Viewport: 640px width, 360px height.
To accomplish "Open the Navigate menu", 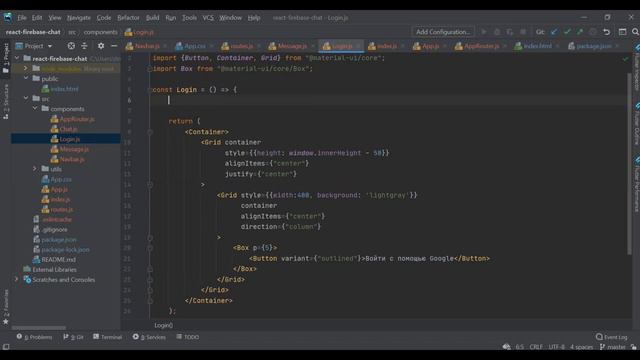I will pos(79,18).
